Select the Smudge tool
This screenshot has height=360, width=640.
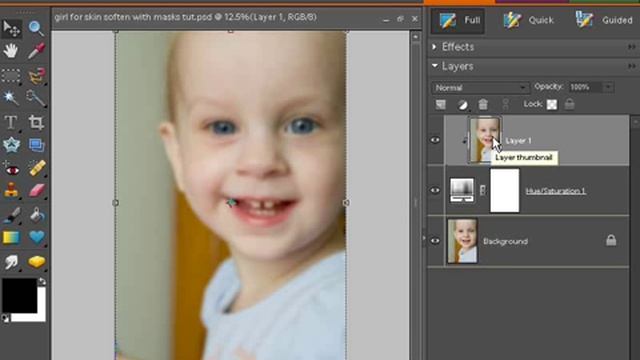coord(11,262)
